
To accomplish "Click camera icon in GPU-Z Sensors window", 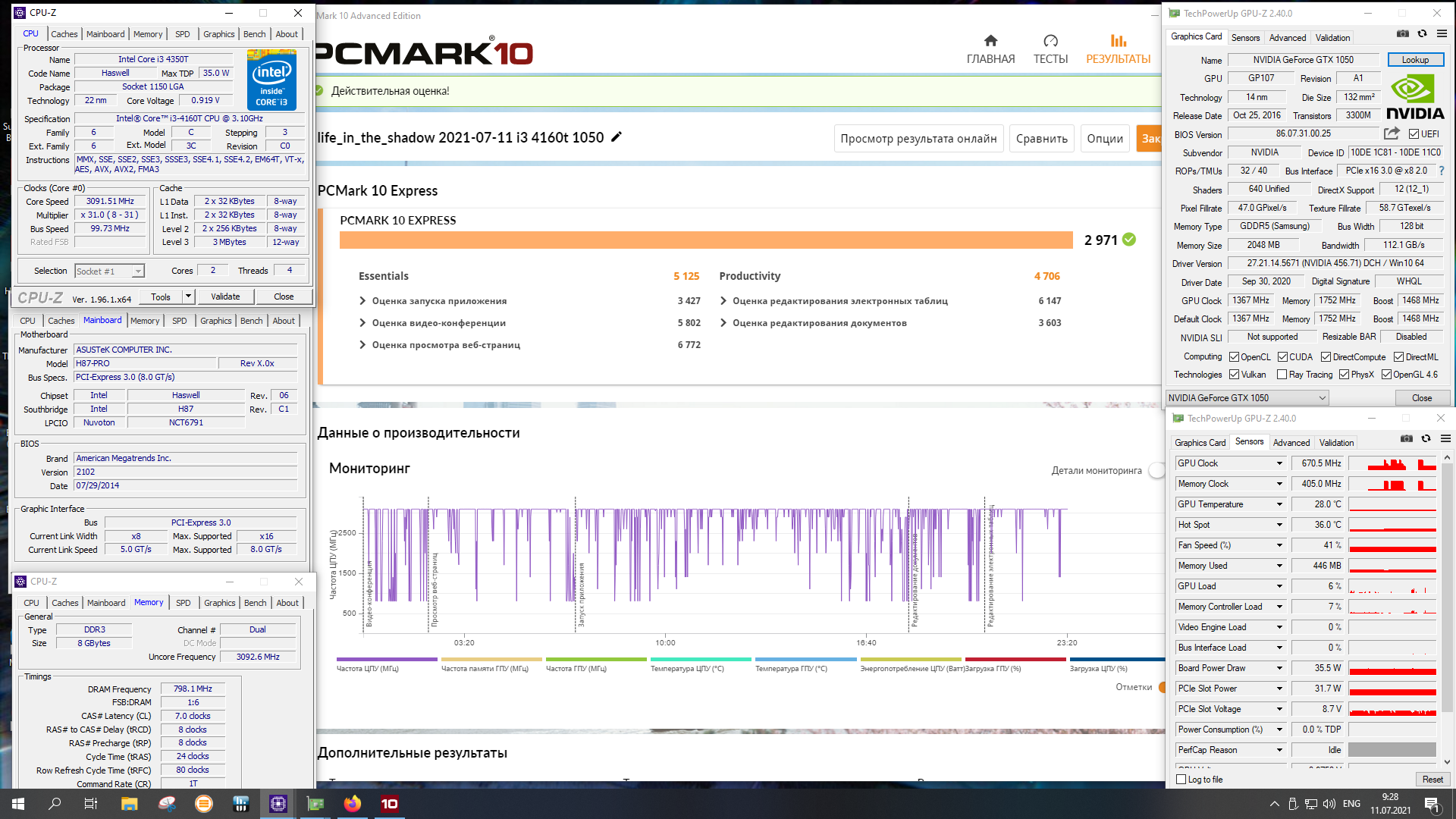I will coord(1407,438).
